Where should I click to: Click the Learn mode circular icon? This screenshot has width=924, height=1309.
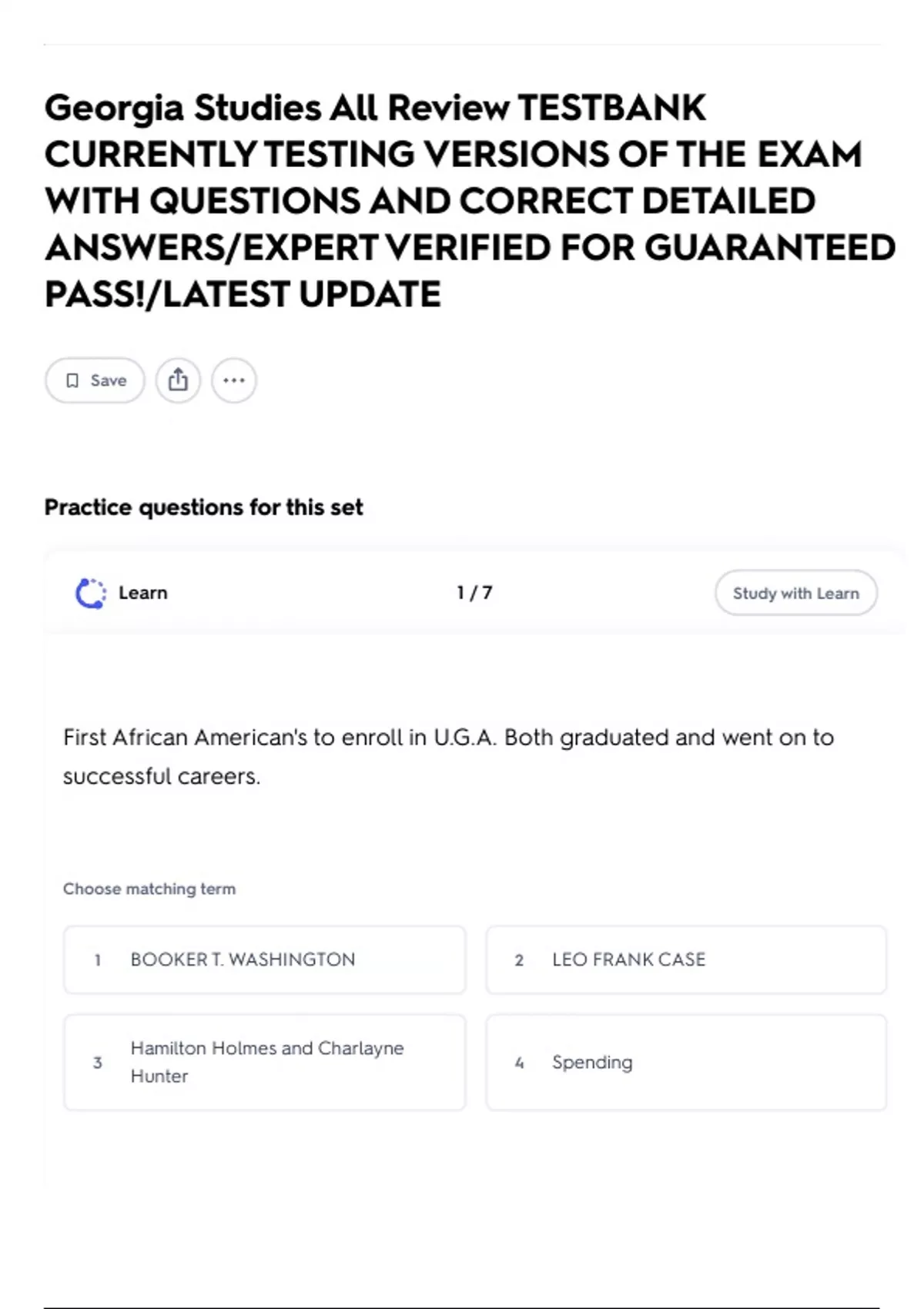point(91,593)
